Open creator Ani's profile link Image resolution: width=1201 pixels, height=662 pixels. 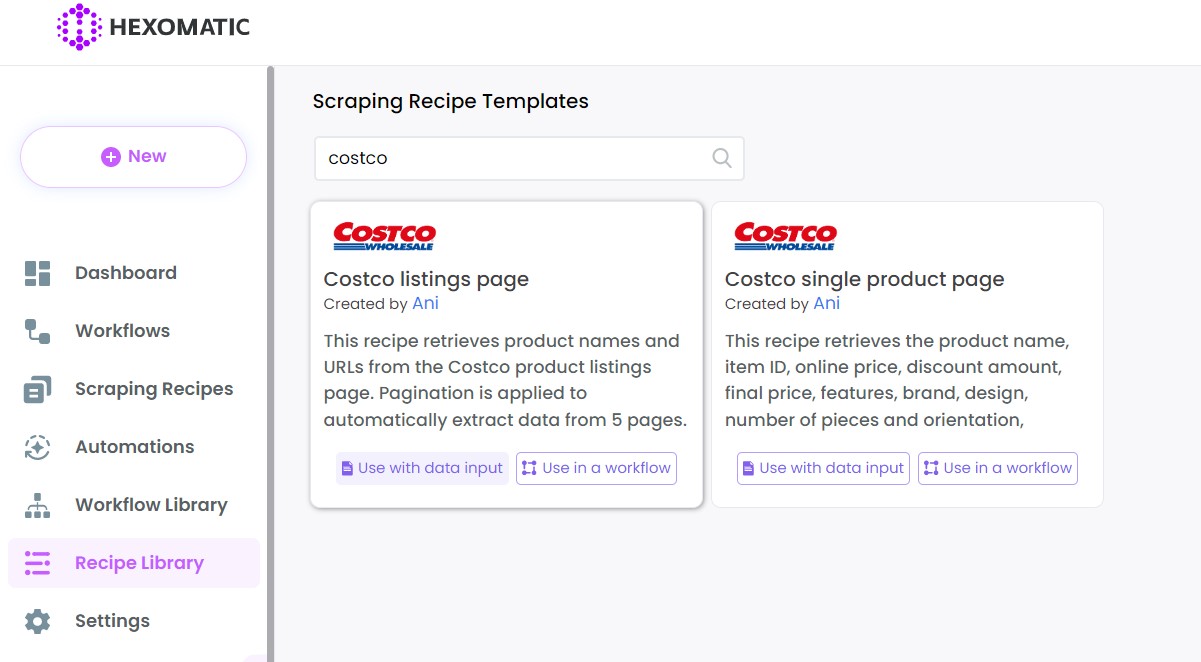(x=425, y=303)
